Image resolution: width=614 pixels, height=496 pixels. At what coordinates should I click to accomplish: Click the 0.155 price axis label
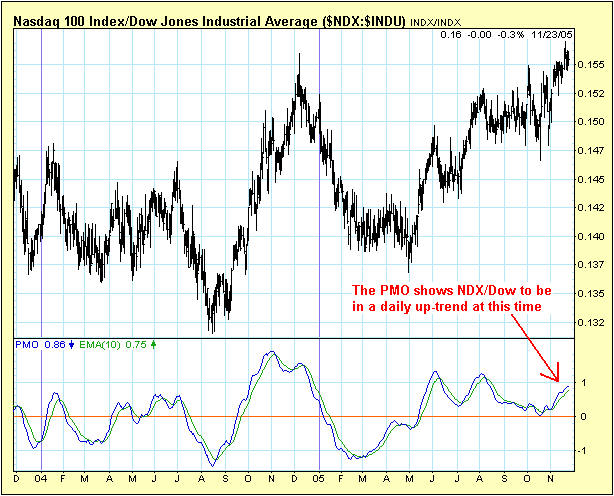pos(590,64)
